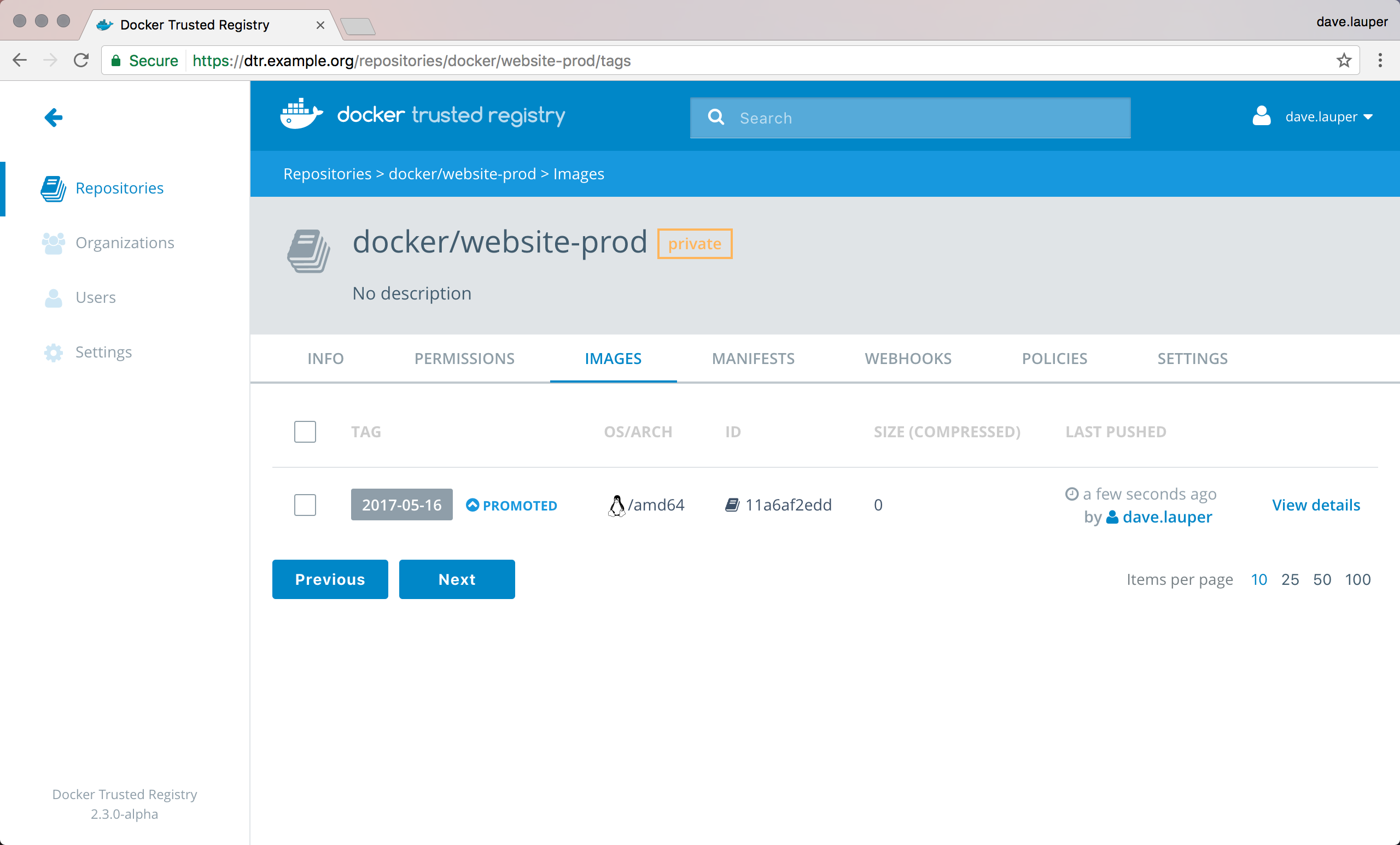Check the box for tag 2017-05-16

point(305,505)
